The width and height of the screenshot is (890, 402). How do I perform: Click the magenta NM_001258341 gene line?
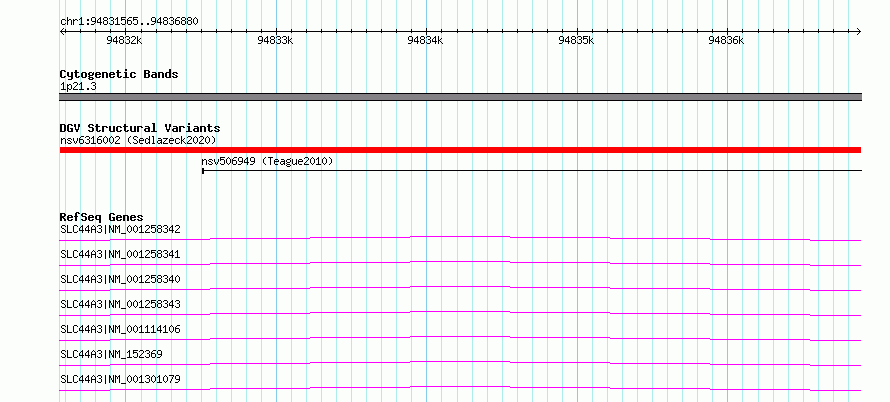pos(460,263)
